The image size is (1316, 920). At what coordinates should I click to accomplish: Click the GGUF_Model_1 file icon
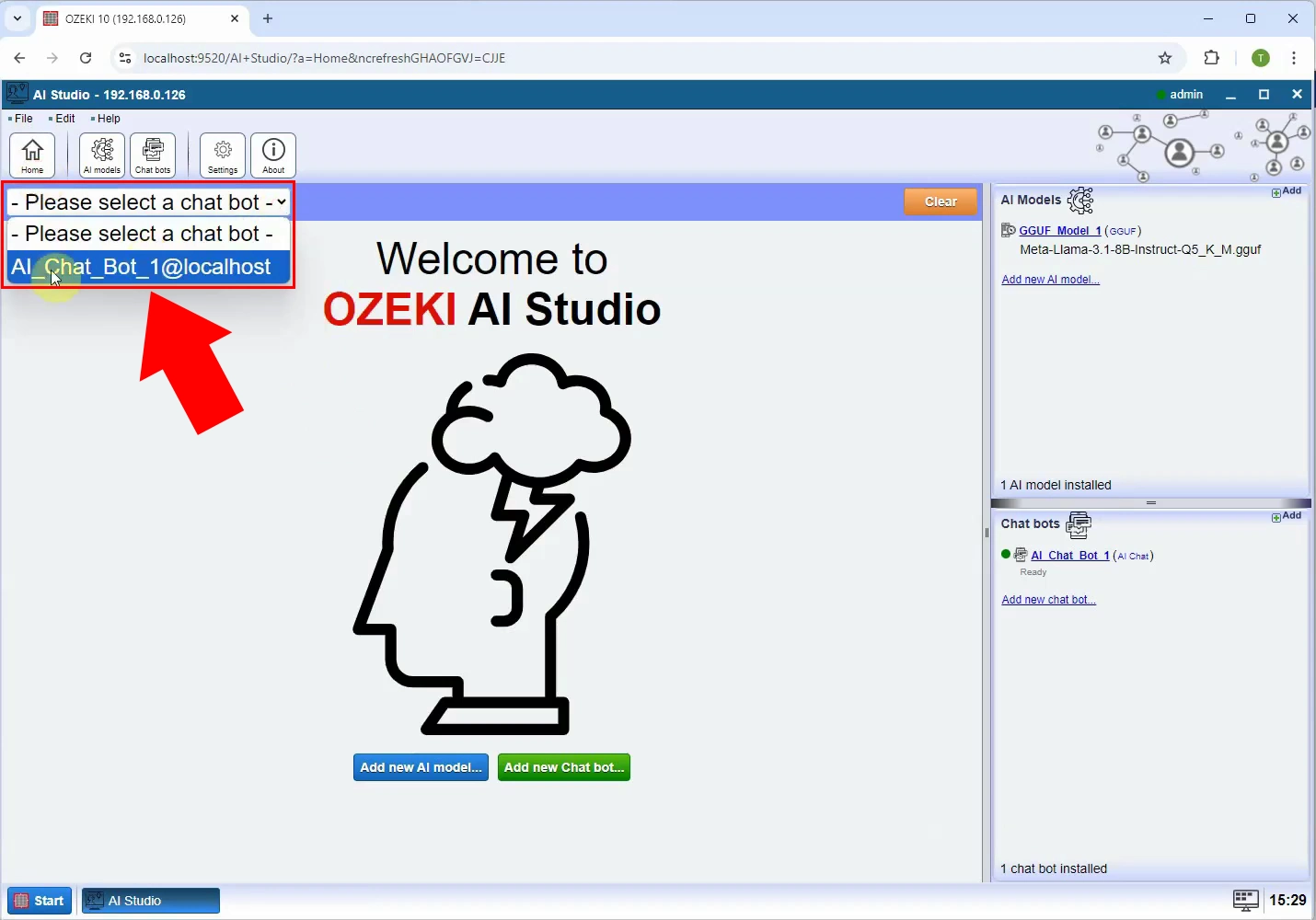pyautogui.click(x=1009, y=230)
